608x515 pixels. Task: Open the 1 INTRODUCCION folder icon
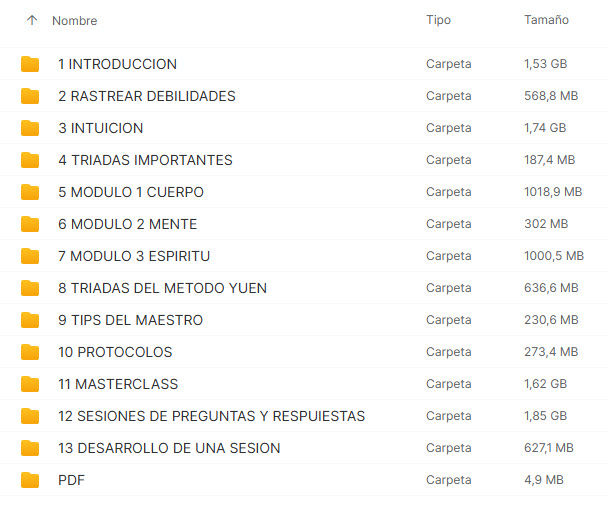(x=30, y=64)
